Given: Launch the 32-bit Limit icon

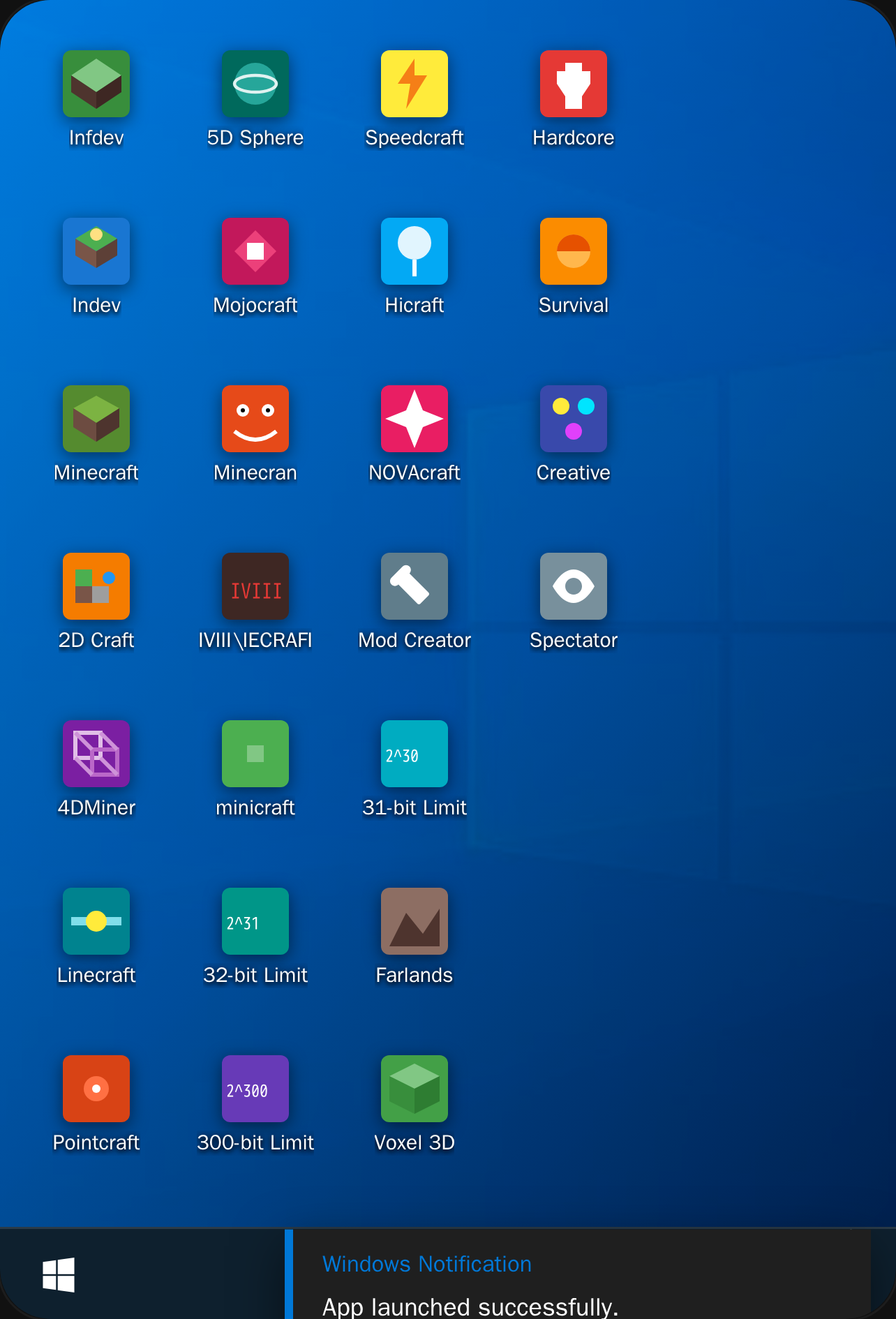Looking at the screenshot, I should click(x=255, y=921).
